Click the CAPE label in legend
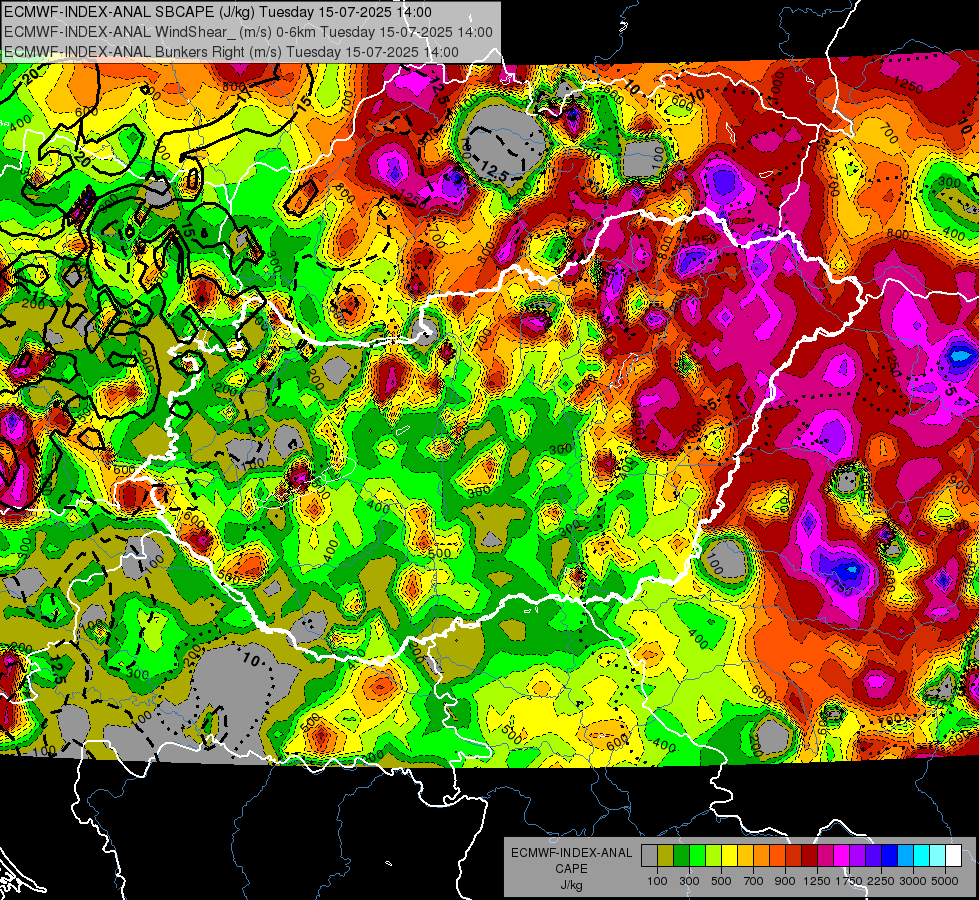 [x=571, y=869]
